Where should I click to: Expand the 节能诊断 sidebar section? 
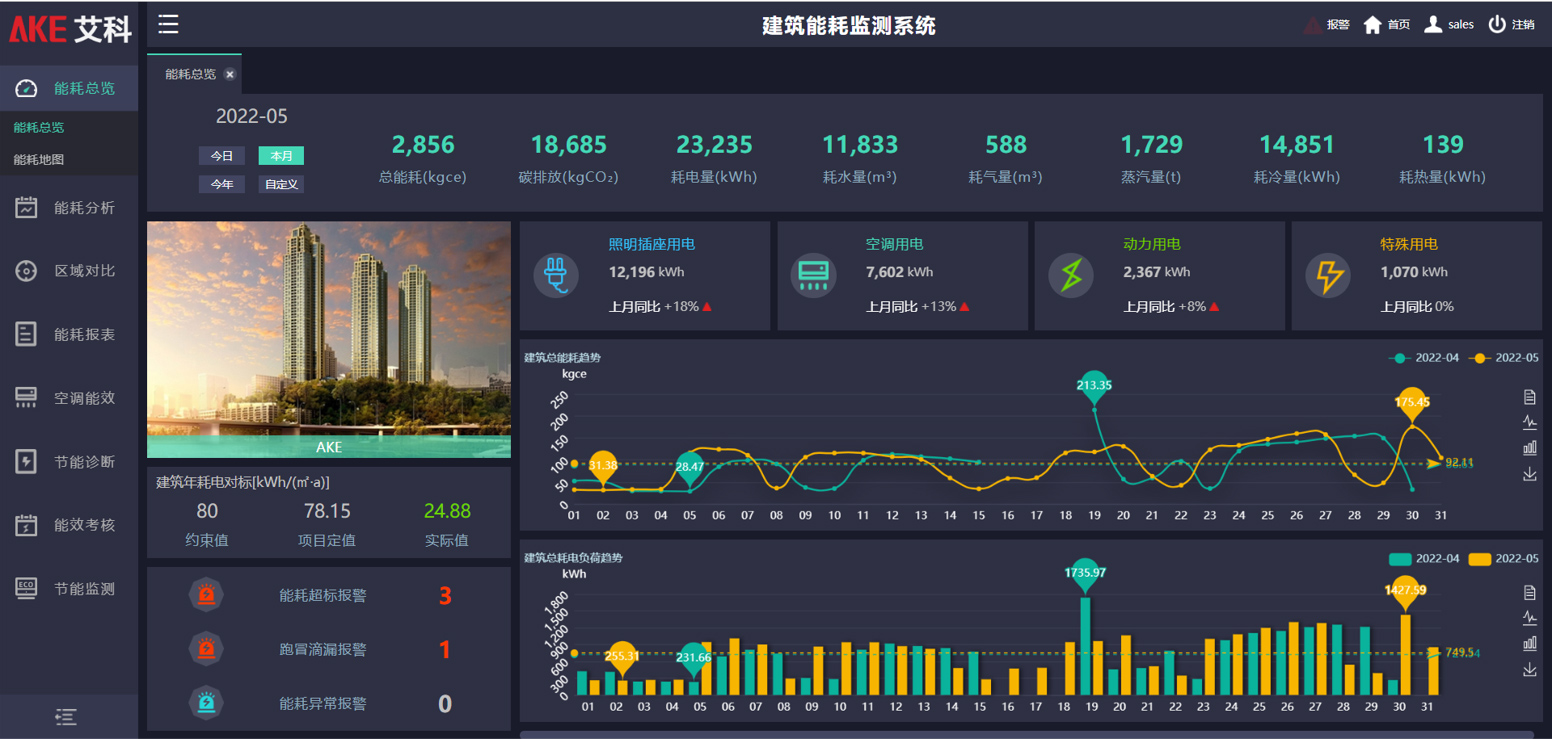tap(69, 462)
